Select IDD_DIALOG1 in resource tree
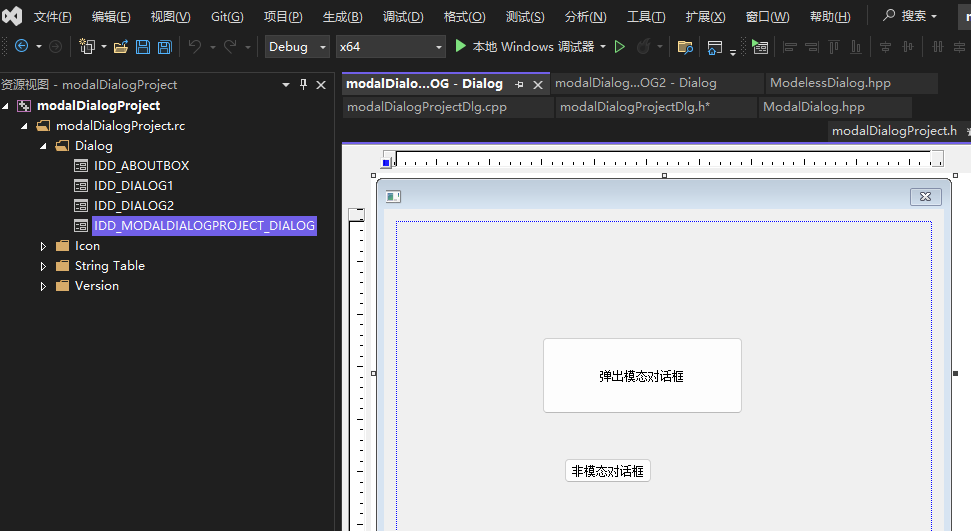The height and width of the screenshot is (531, 971). click(134, 186)
